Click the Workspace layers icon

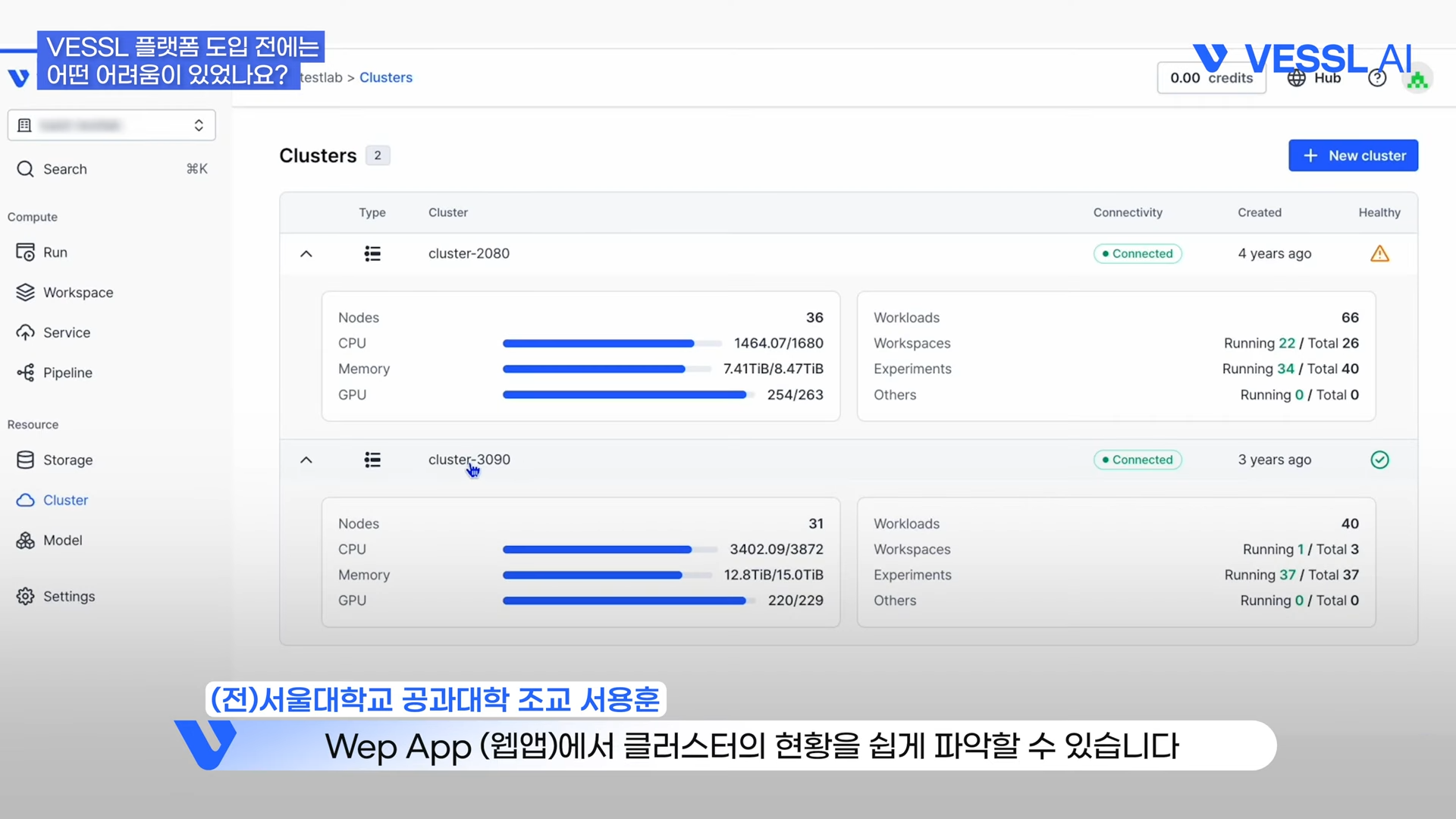25,292
